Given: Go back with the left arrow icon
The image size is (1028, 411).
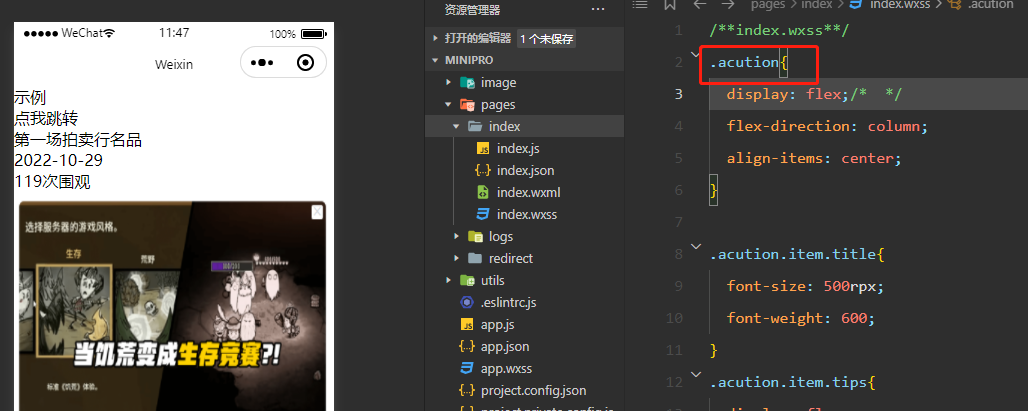Looking at the screenshot, I should [700, 5].
